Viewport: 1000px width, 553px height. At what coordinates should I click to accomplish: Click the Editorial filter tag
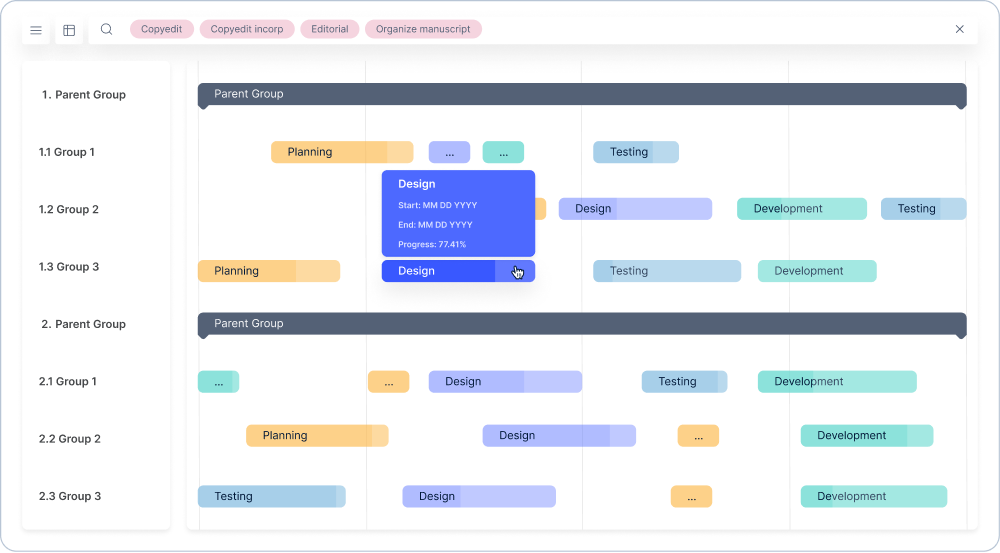(x=329, y=30)
